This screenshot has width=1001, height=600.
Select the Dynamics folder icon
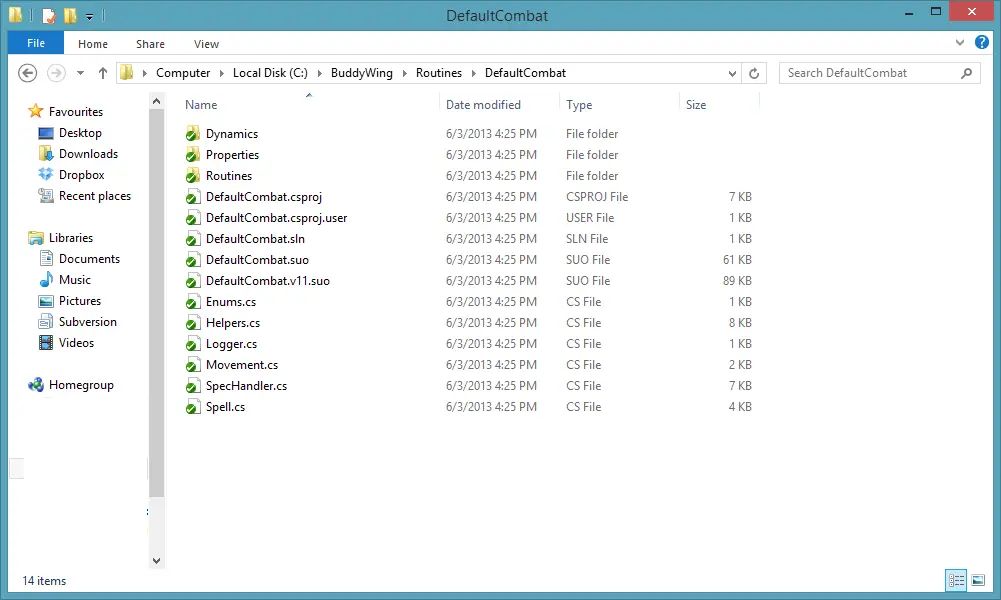coord(193,134)
